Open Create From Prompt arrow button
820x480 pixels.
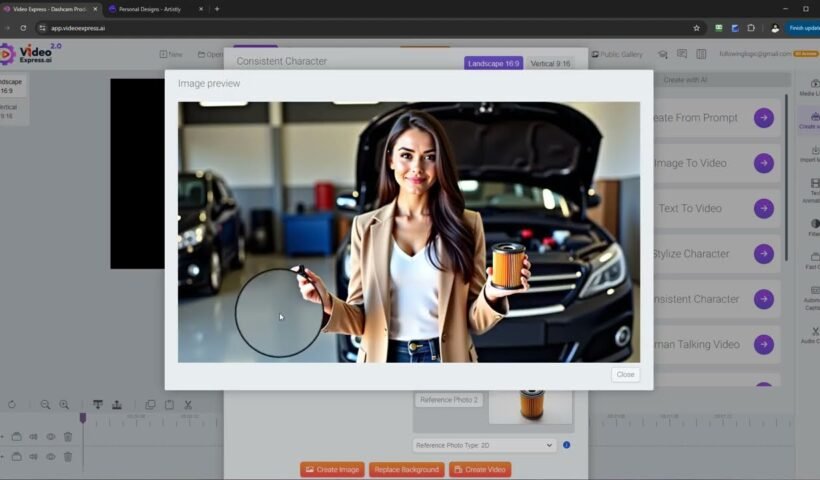(x=764, y=118)
